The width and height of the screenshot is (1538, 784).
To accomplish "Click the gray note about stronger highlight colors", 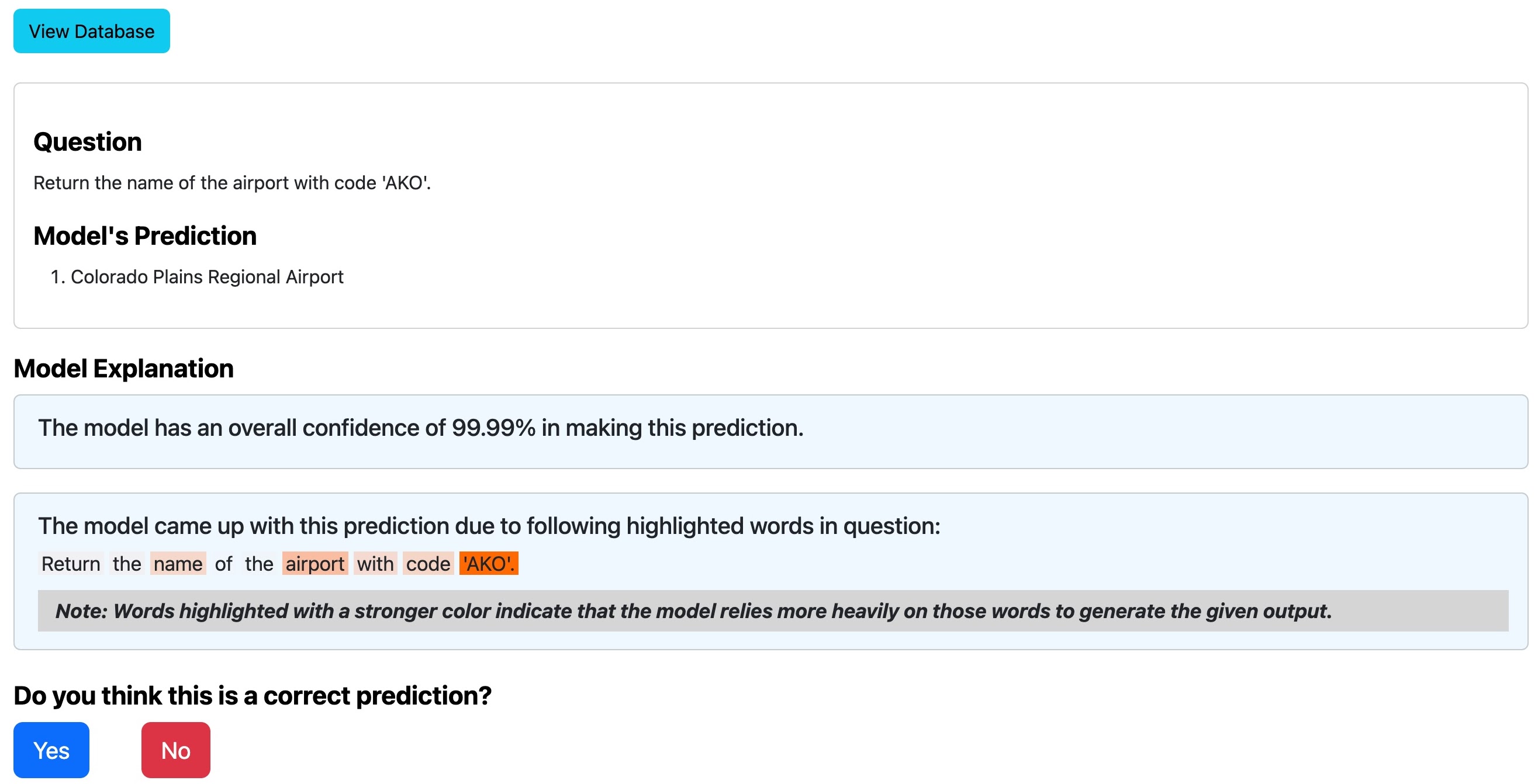I will tap(693, 611).
